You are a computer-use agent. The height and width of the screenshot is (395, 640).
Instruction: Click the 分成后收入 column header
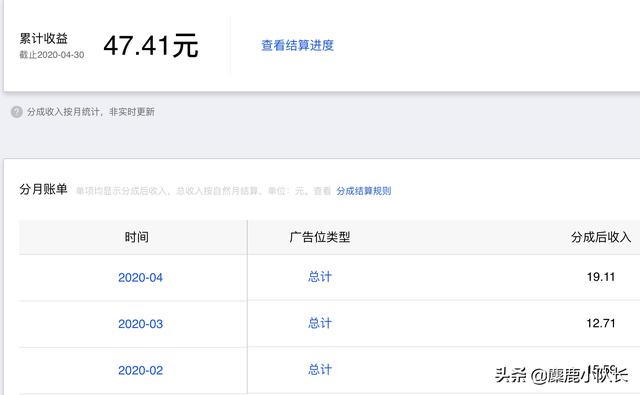tap(601, 237)
